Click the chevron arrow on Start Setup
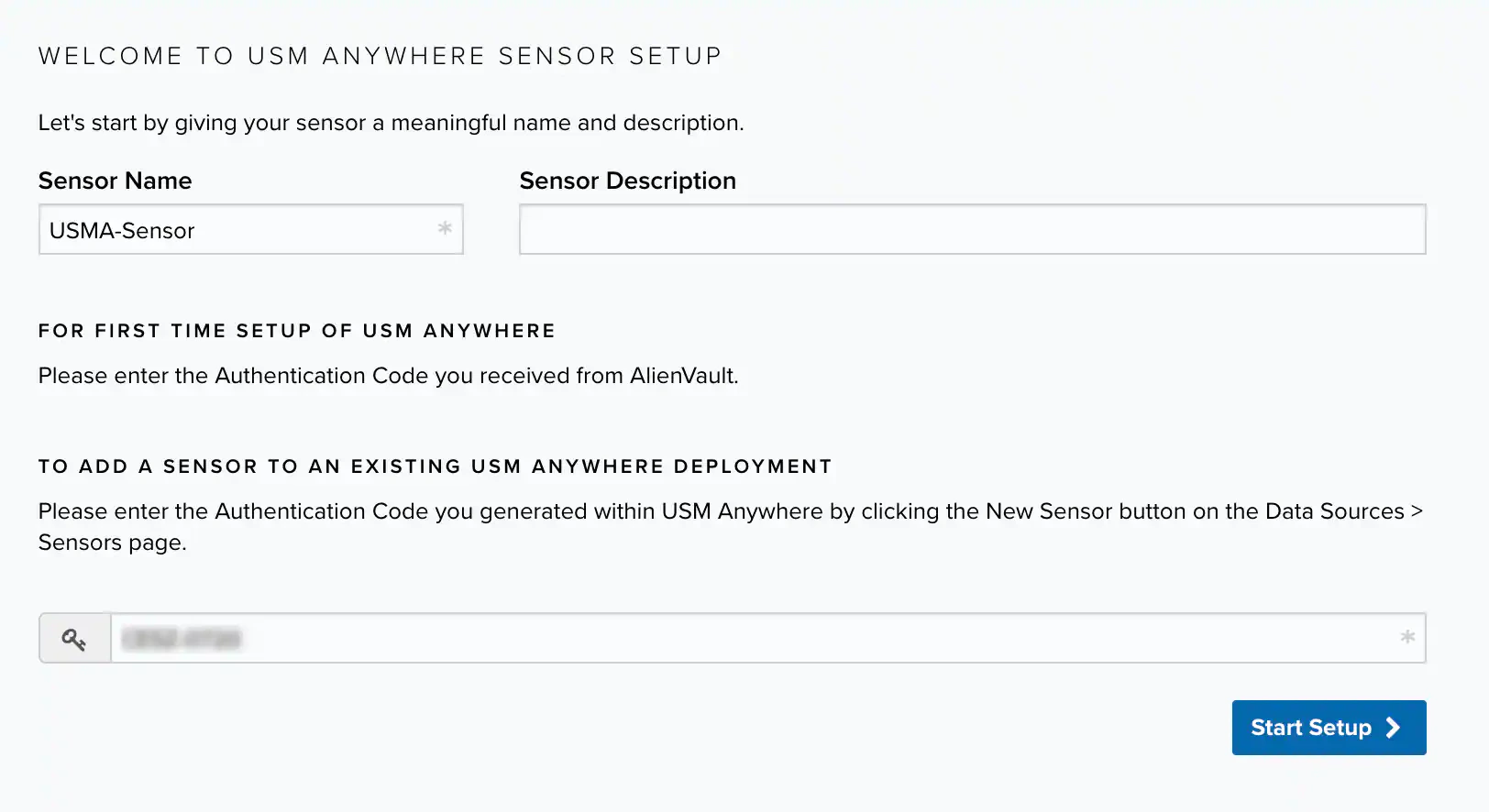This screenshot has height=812, width=1489. tap(1394, 728)
